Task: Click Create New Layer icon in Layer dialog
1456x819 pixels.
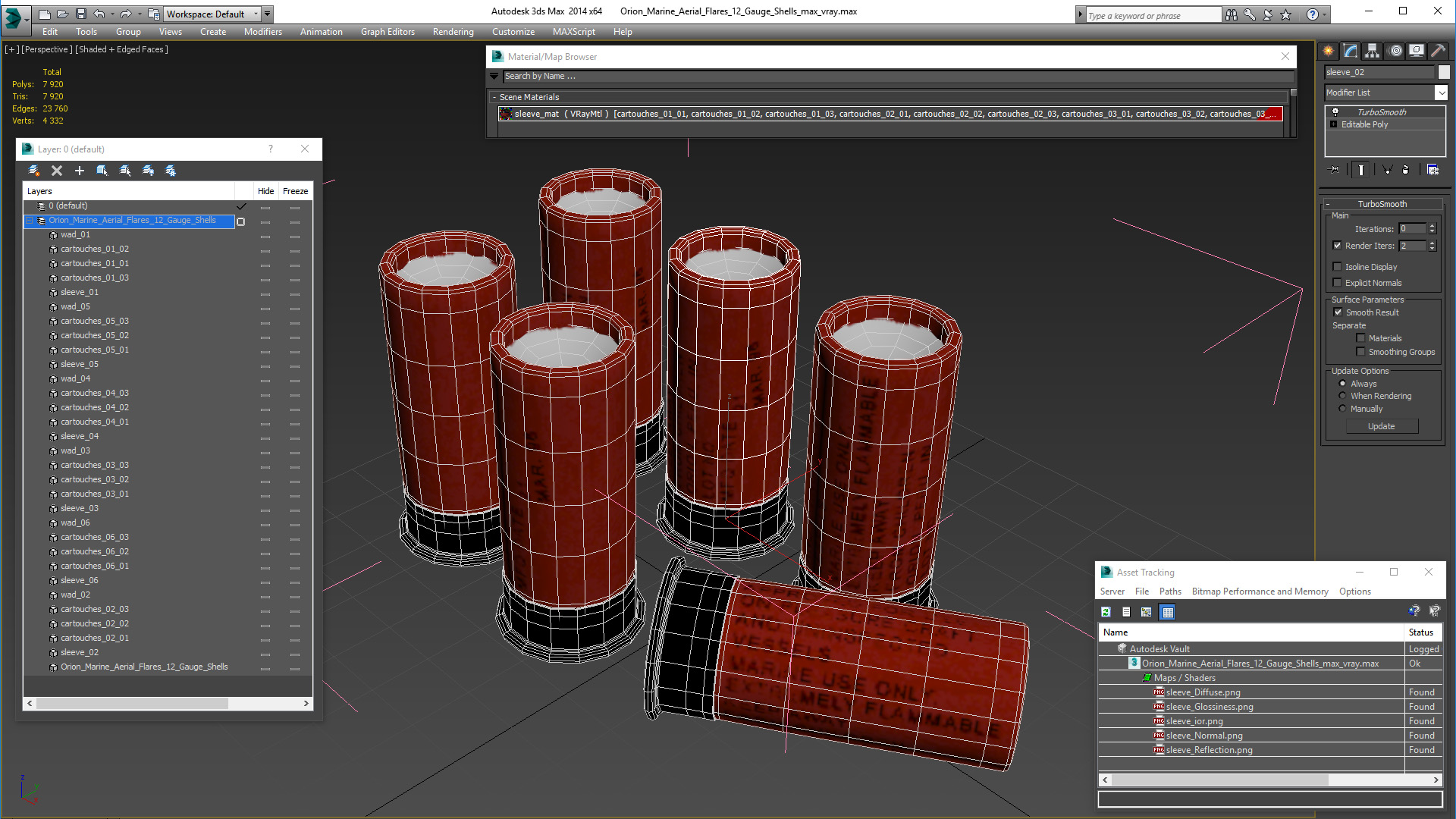Action: pos(34,171)
